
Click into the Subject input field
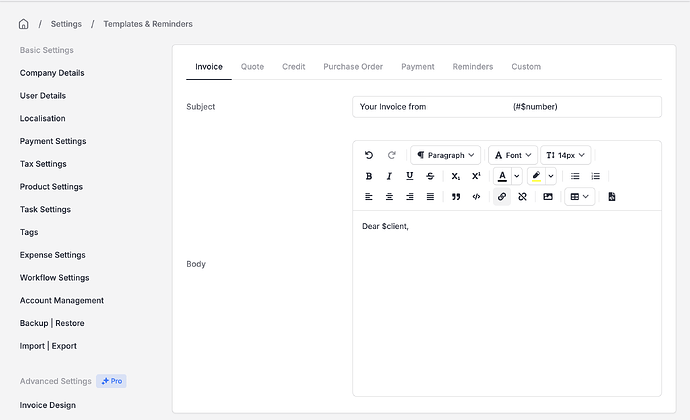(506, 107)
